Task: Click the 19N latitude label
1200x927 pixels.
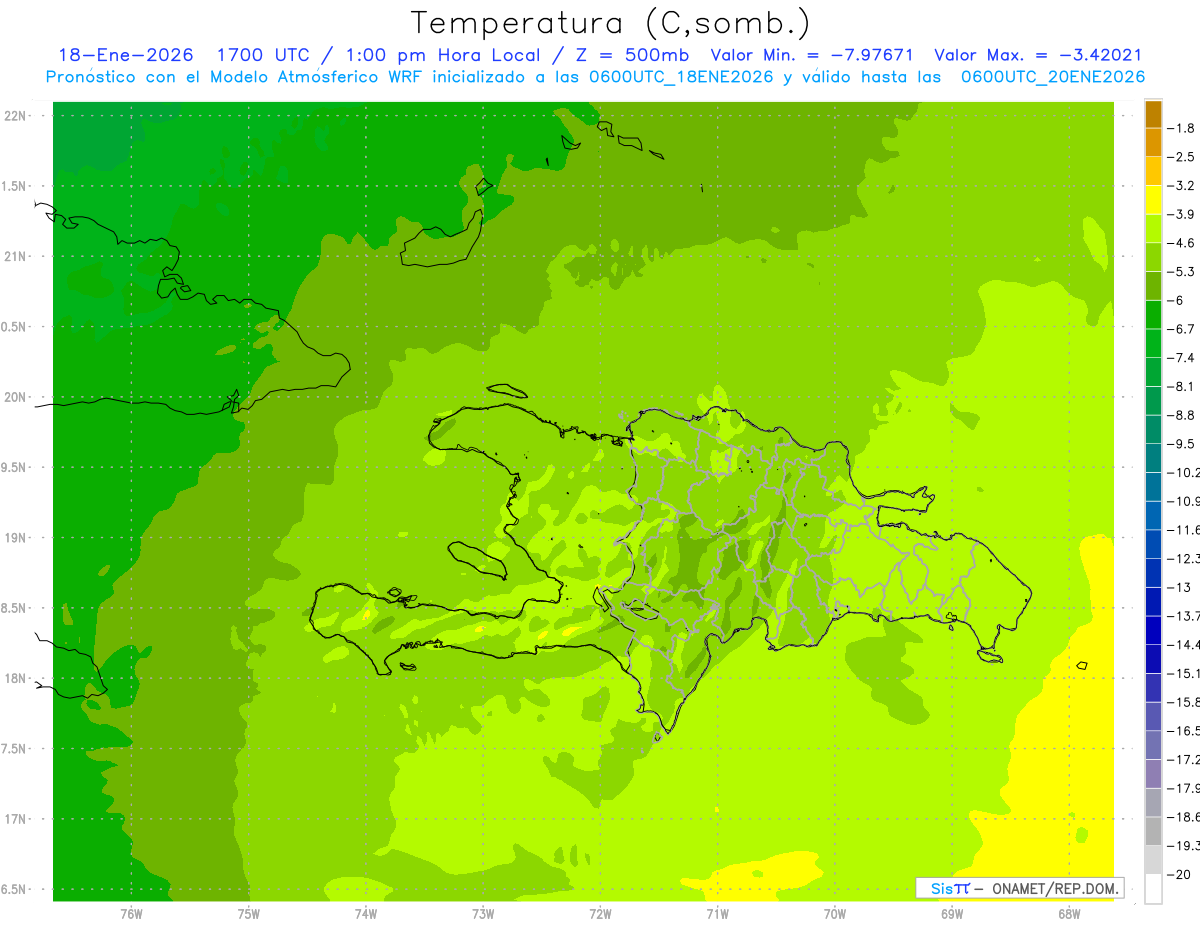Action: [x=16, y=538]
